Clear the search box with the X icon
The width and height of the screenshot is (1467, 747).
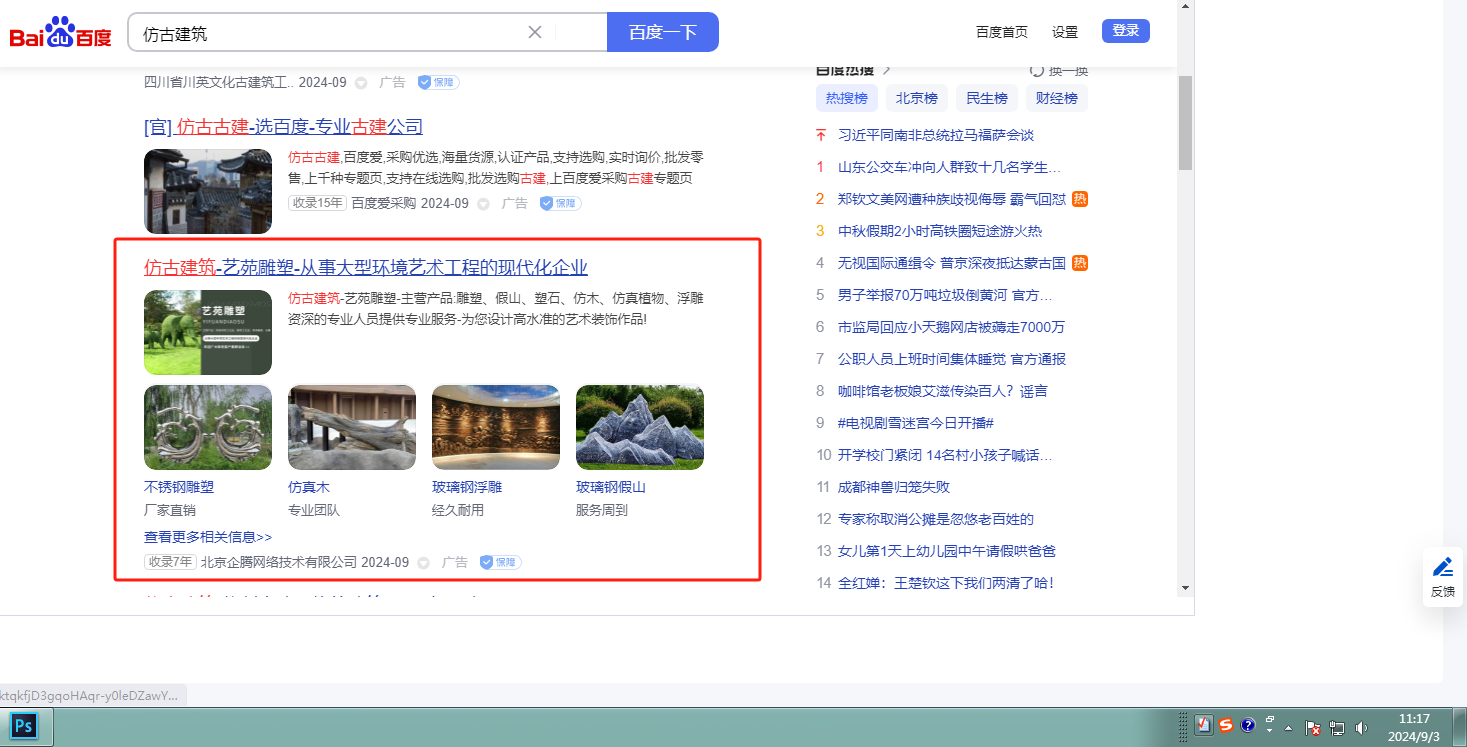(x=535, y=32)
